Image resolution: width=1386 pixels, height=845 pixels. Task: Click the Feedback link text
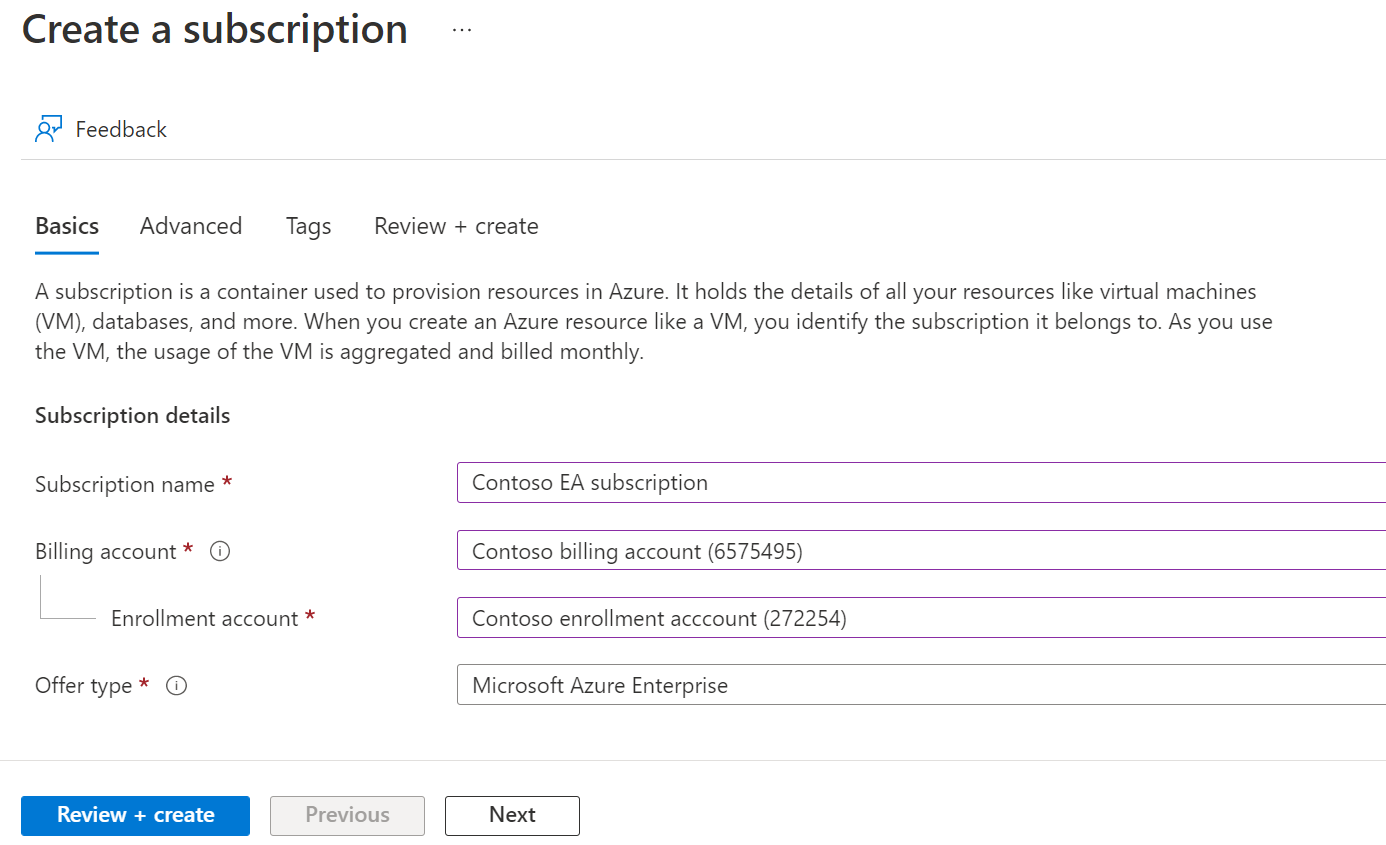point(121,130)
